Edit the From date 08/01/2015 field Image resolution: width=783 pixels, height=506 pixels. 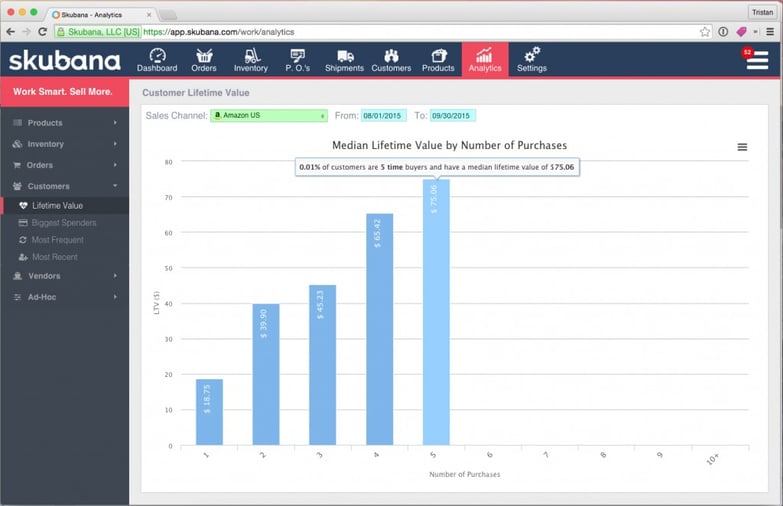pyautogui.click(x=383, y=115)
